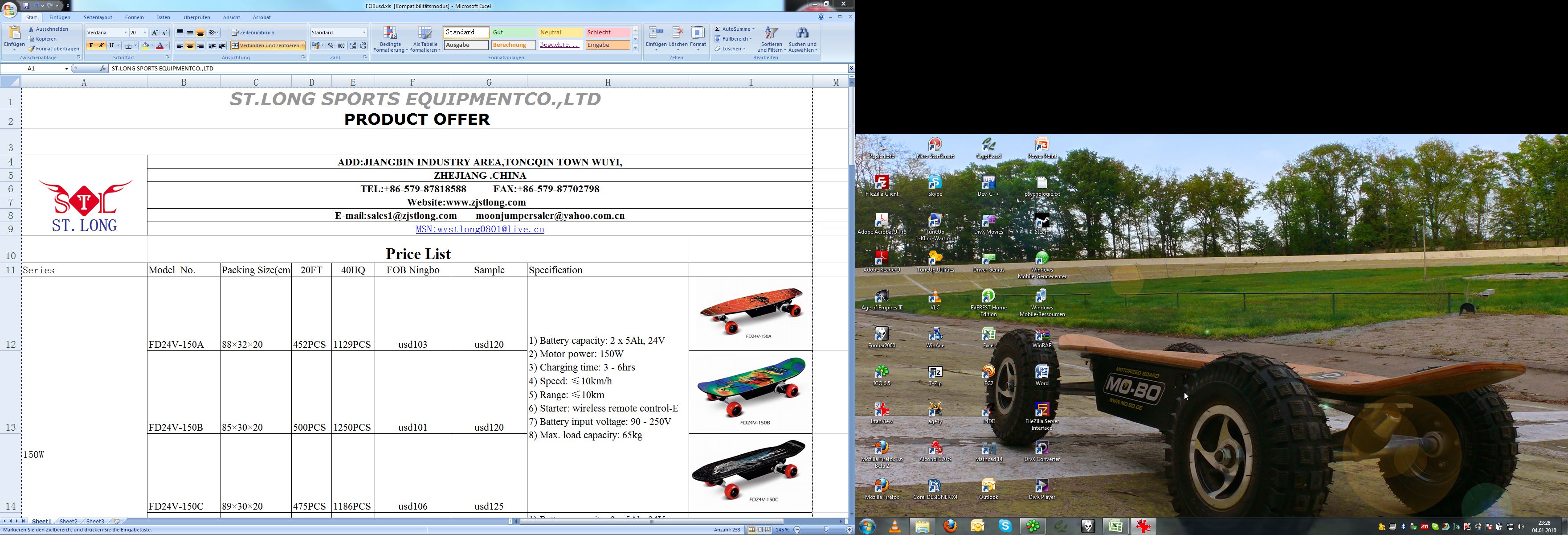Increase the font size with large A
The width and height of the screenshot is (1568, 535).
point(155,33)
